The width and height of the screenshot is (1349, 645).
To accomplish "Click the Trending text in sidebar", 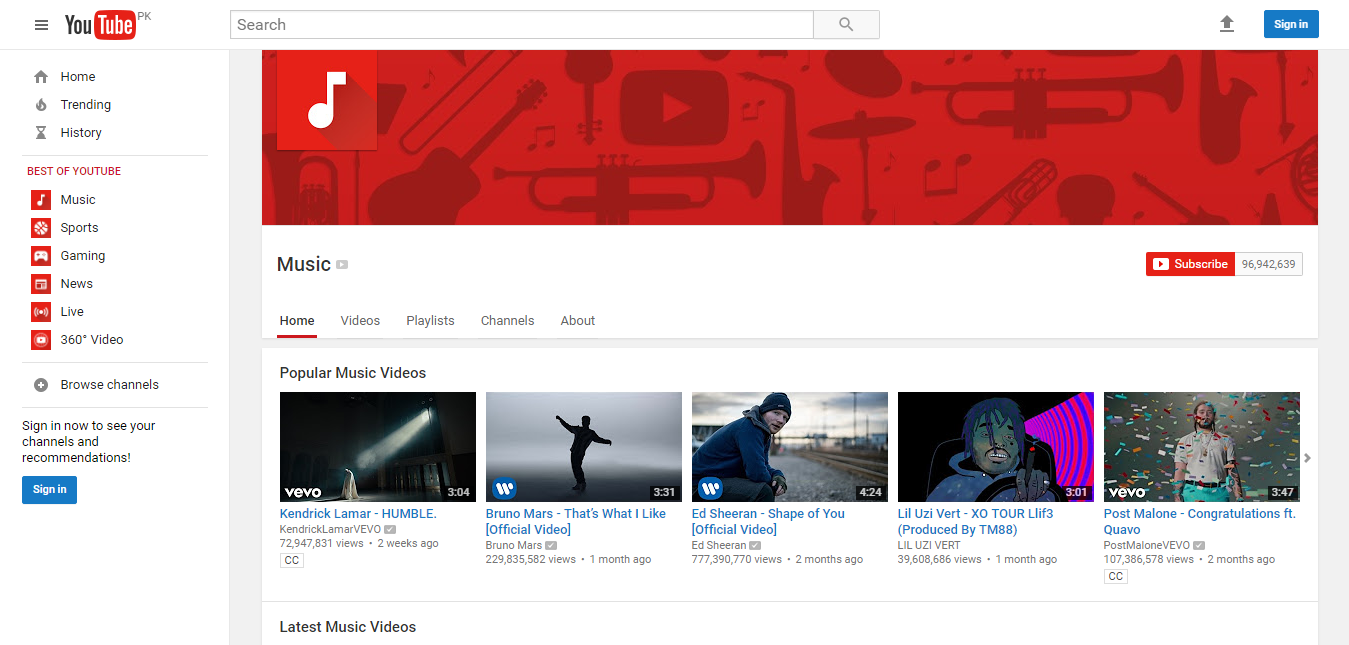I will [x=86, y=105].
